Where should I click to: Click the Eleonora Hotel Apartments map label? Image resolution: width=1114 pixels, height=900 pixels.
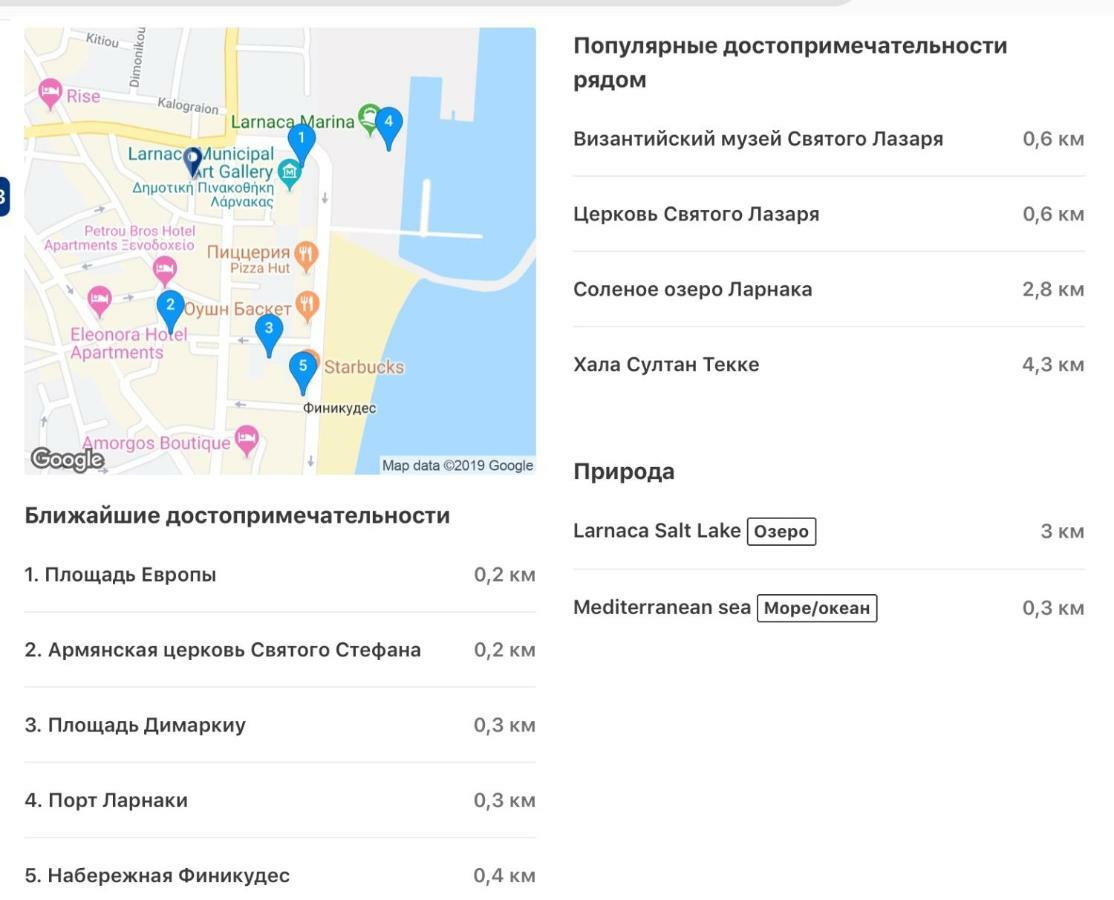[x=128, y=343]
